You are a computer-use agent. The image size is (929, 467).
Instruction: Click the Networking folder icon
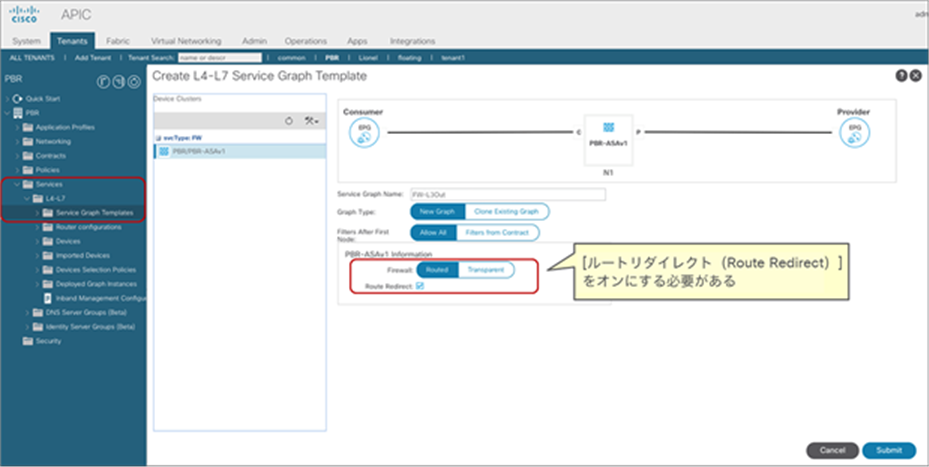[x=28, y=141]
